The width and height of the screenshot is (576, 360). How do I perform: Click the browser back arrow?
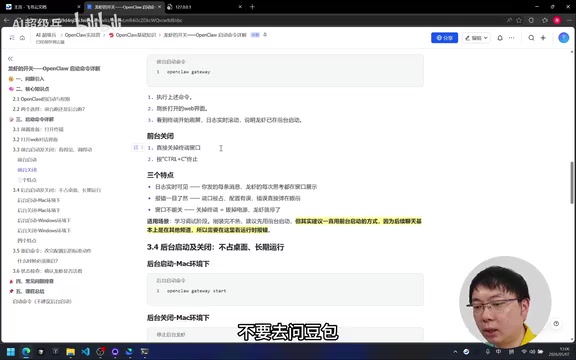(x=7, y=21)
